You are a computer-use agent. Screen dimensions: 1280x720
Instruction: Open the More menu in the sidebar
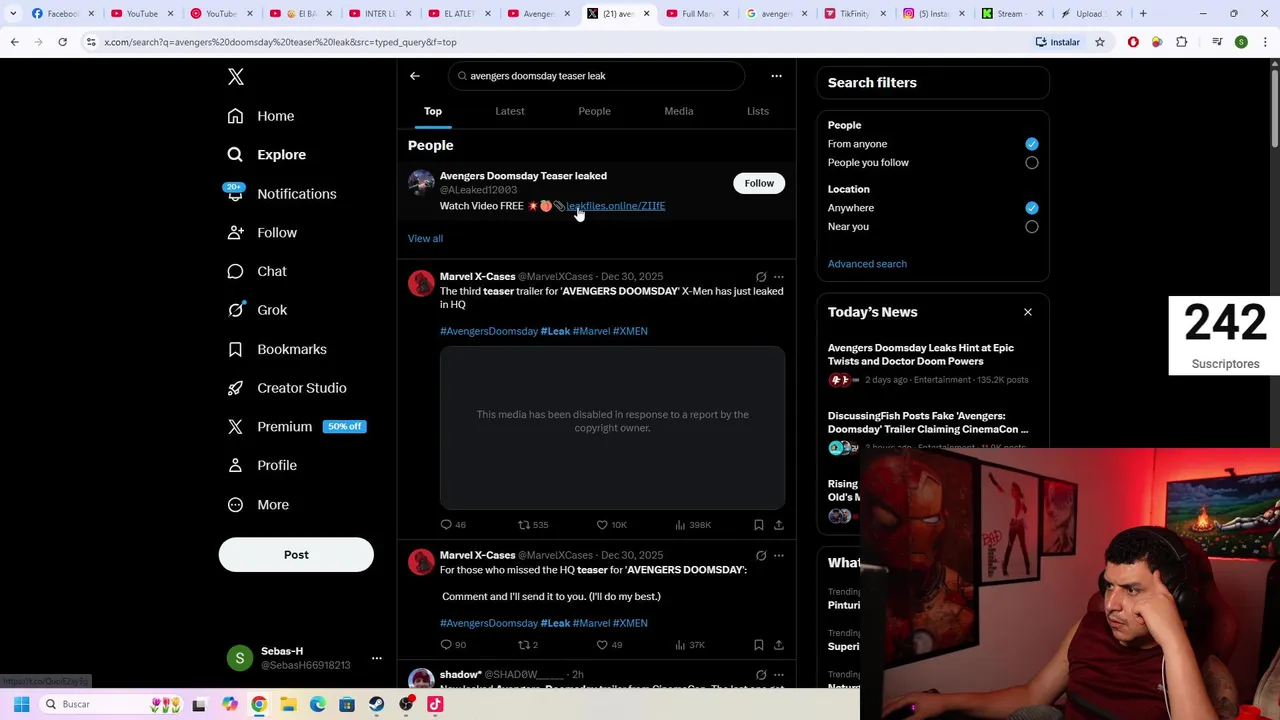click(x=258, y=505)
